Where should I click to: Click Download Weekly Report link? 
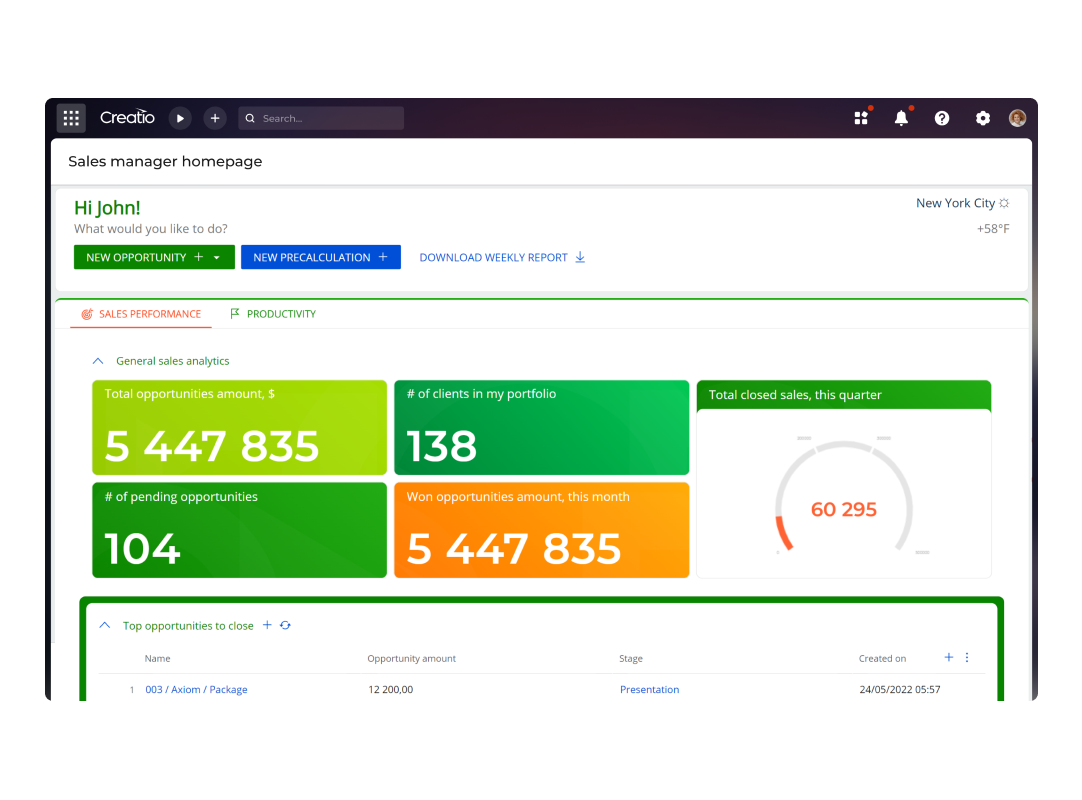pos(502,257)
